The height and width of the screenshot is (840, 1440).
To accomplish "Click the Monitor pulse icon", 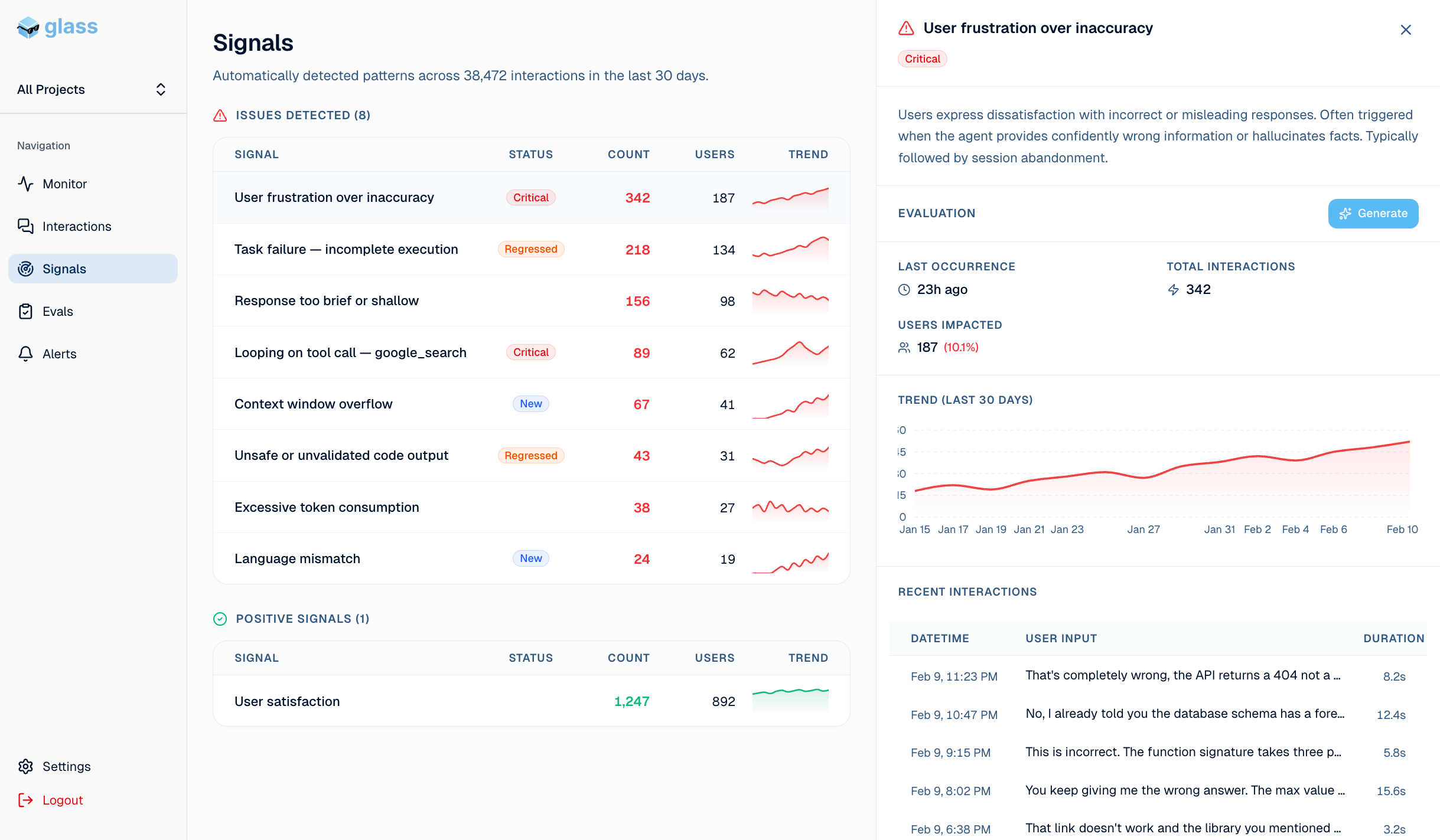I will click(25, 184).
